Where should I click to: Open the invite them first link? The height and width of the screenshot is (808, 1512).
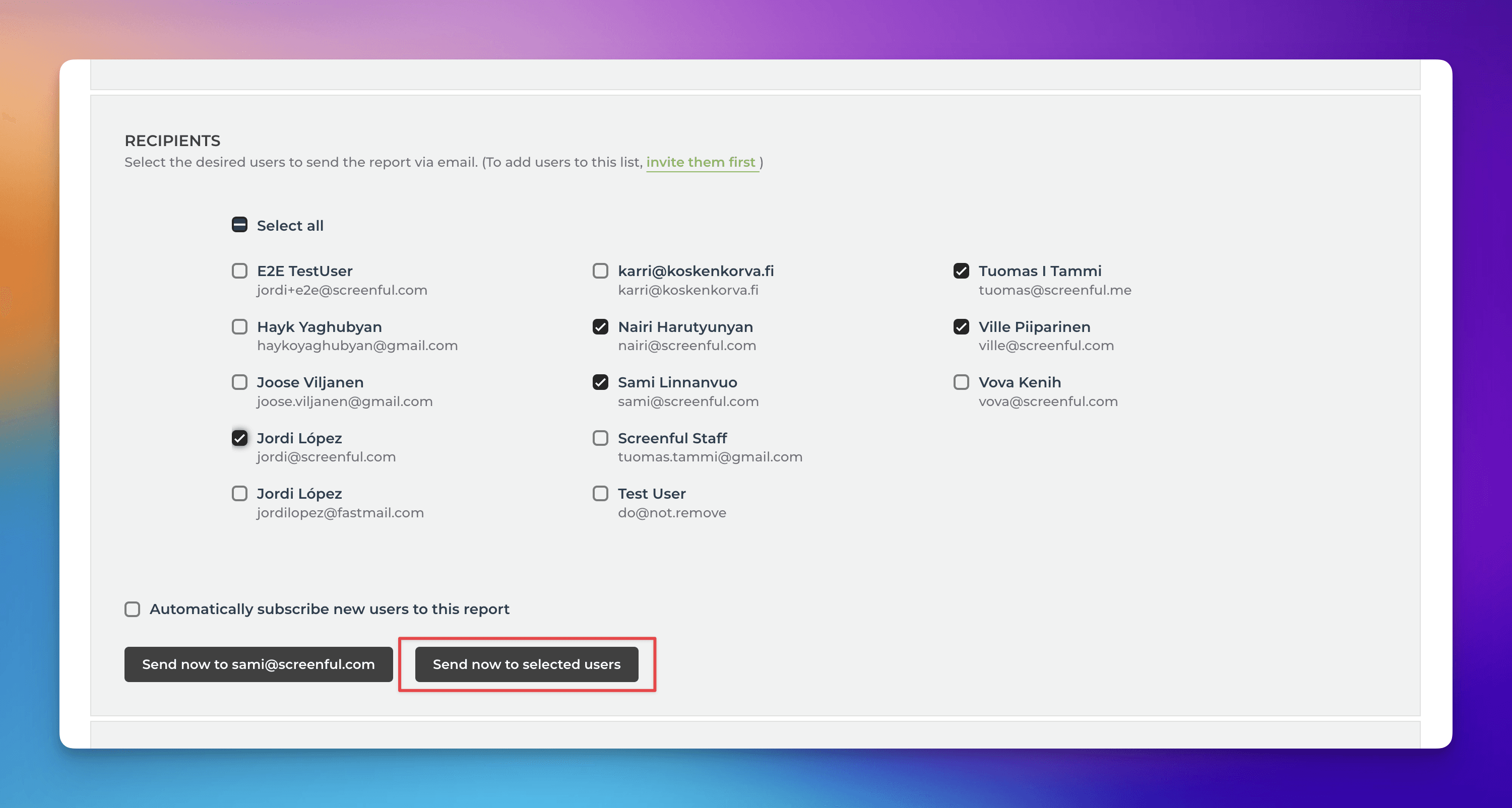click(x=700, y=162)
